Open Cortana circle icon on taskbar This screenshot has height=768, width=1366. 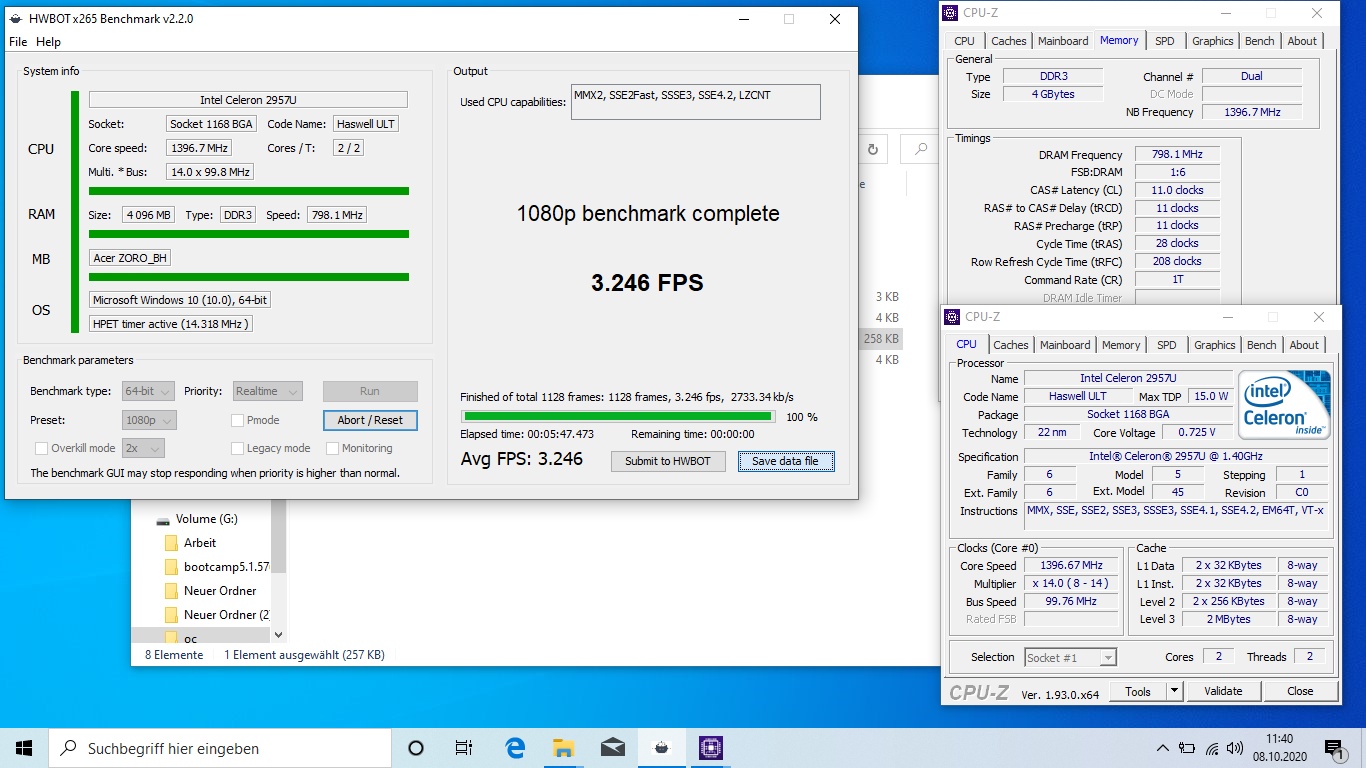pos(416,748)
